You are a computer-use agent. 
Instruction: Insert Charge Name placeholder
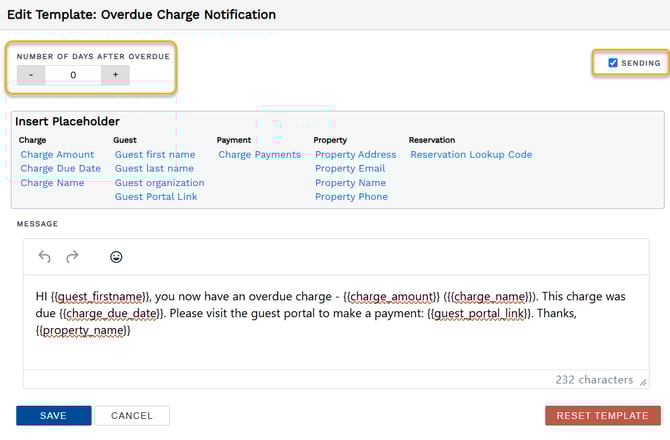52,183
